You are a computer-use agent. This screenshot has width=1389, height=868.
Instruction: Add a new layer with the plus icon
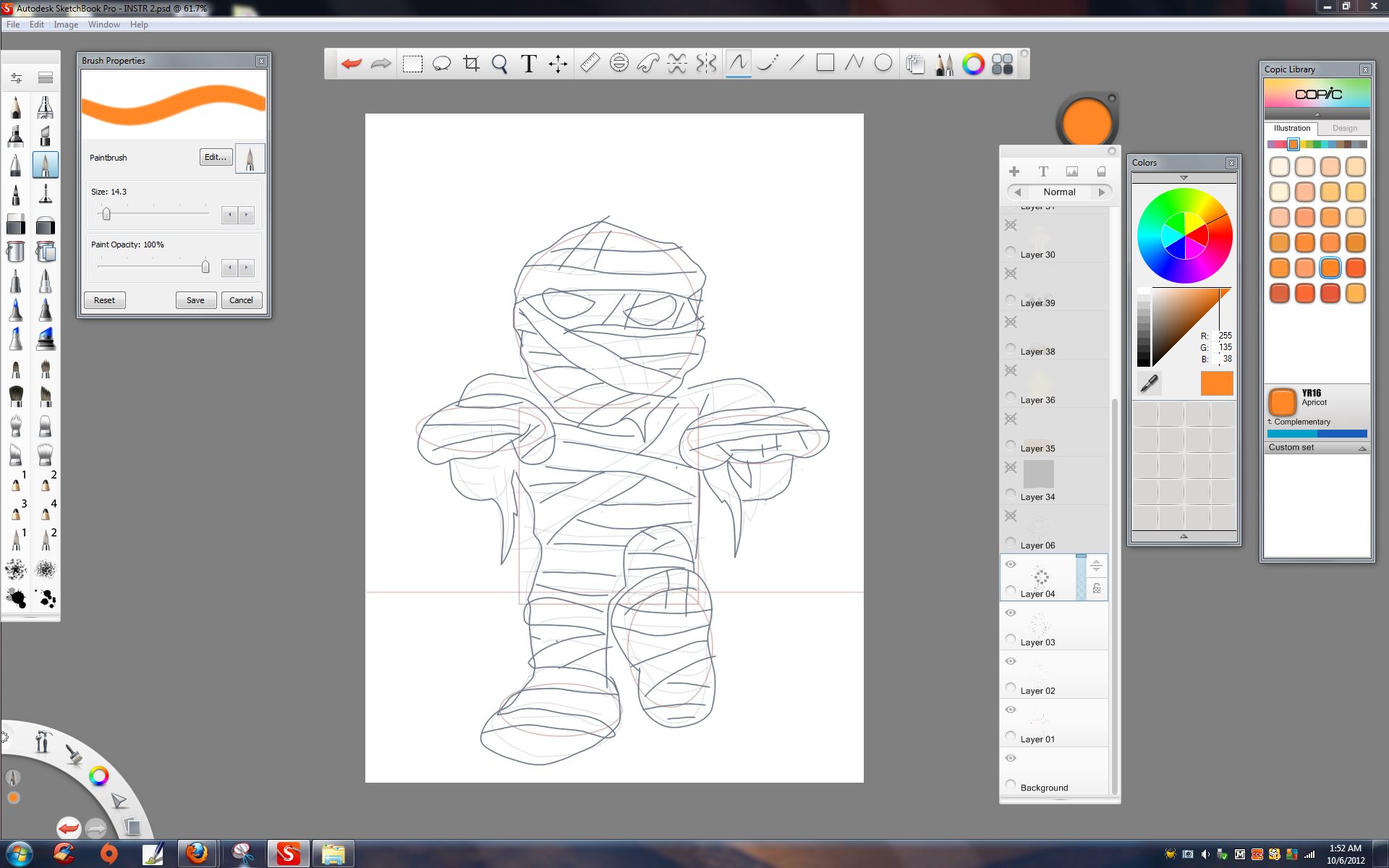1014,171
